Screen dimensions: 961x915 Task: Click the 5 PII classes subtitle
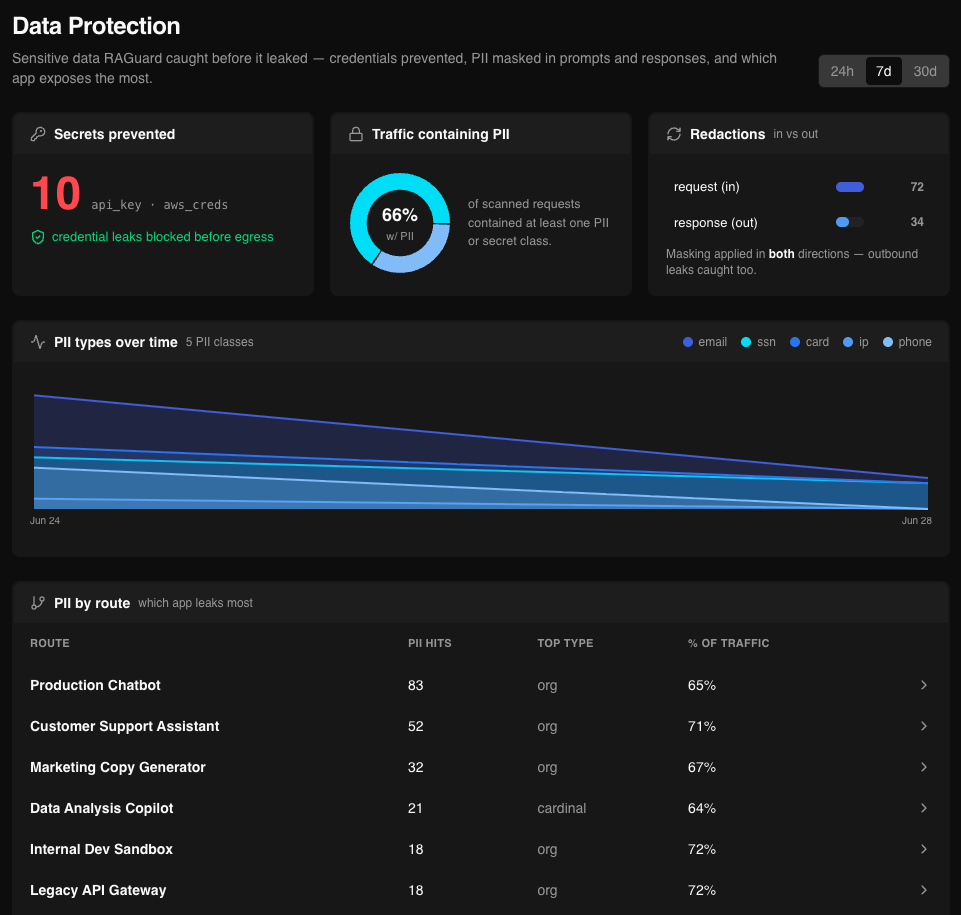click(219, 342)
